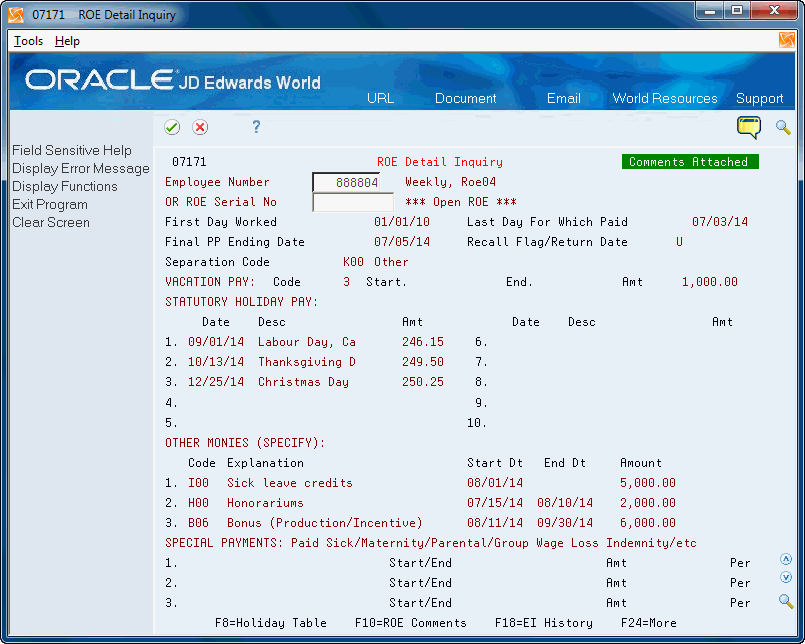Click Sick leave credits explanation

(x=290, y=483)
